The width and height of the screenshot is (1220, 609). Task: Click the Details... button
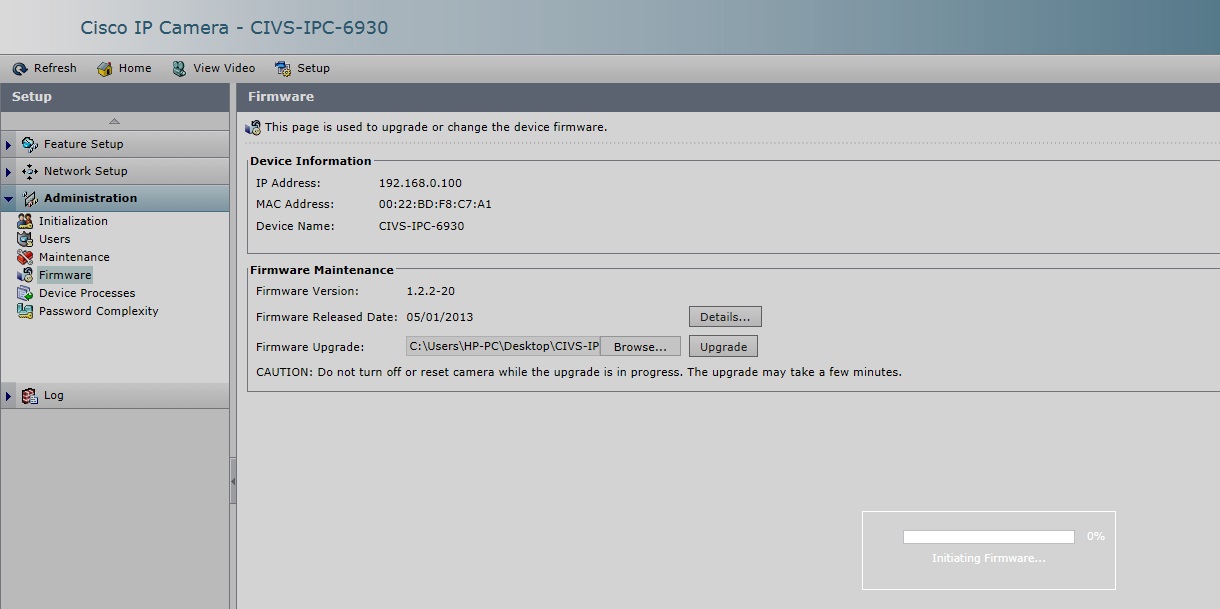725,317
